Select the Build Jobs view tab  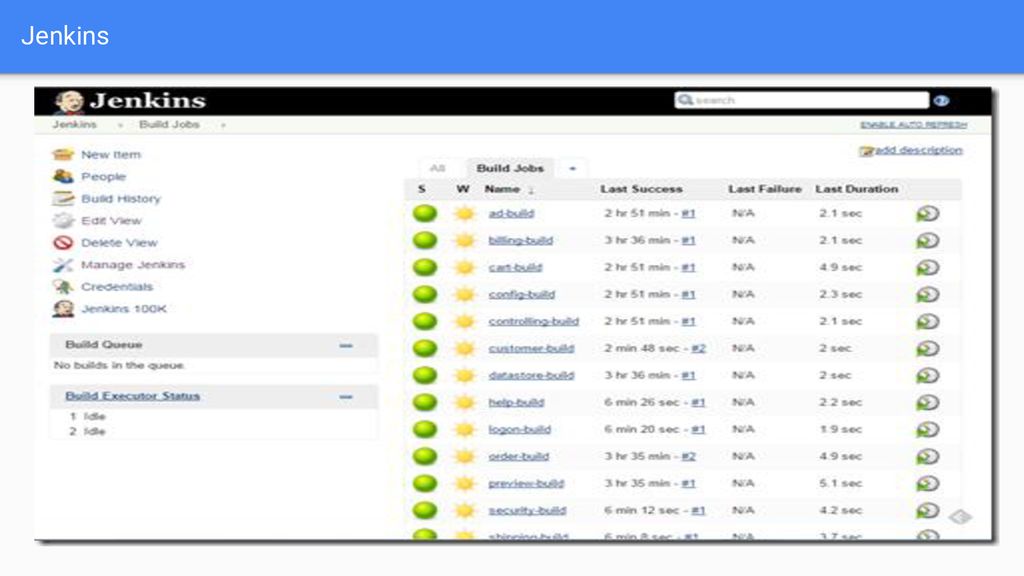[510, 168]
